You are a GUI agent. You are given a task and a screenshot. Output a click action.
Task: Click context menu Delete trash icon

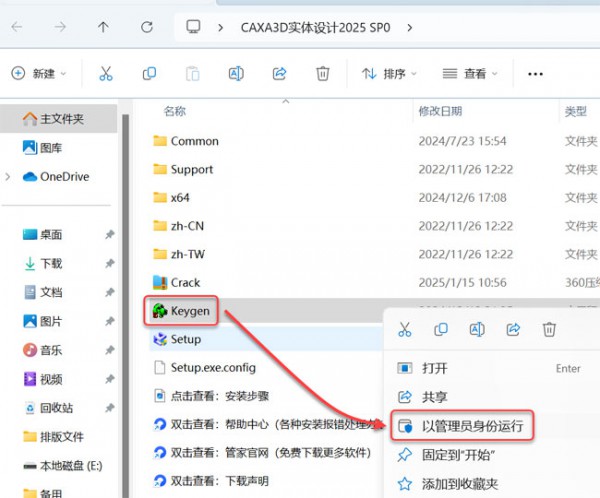pyautogui.click(x=549, y=329)
